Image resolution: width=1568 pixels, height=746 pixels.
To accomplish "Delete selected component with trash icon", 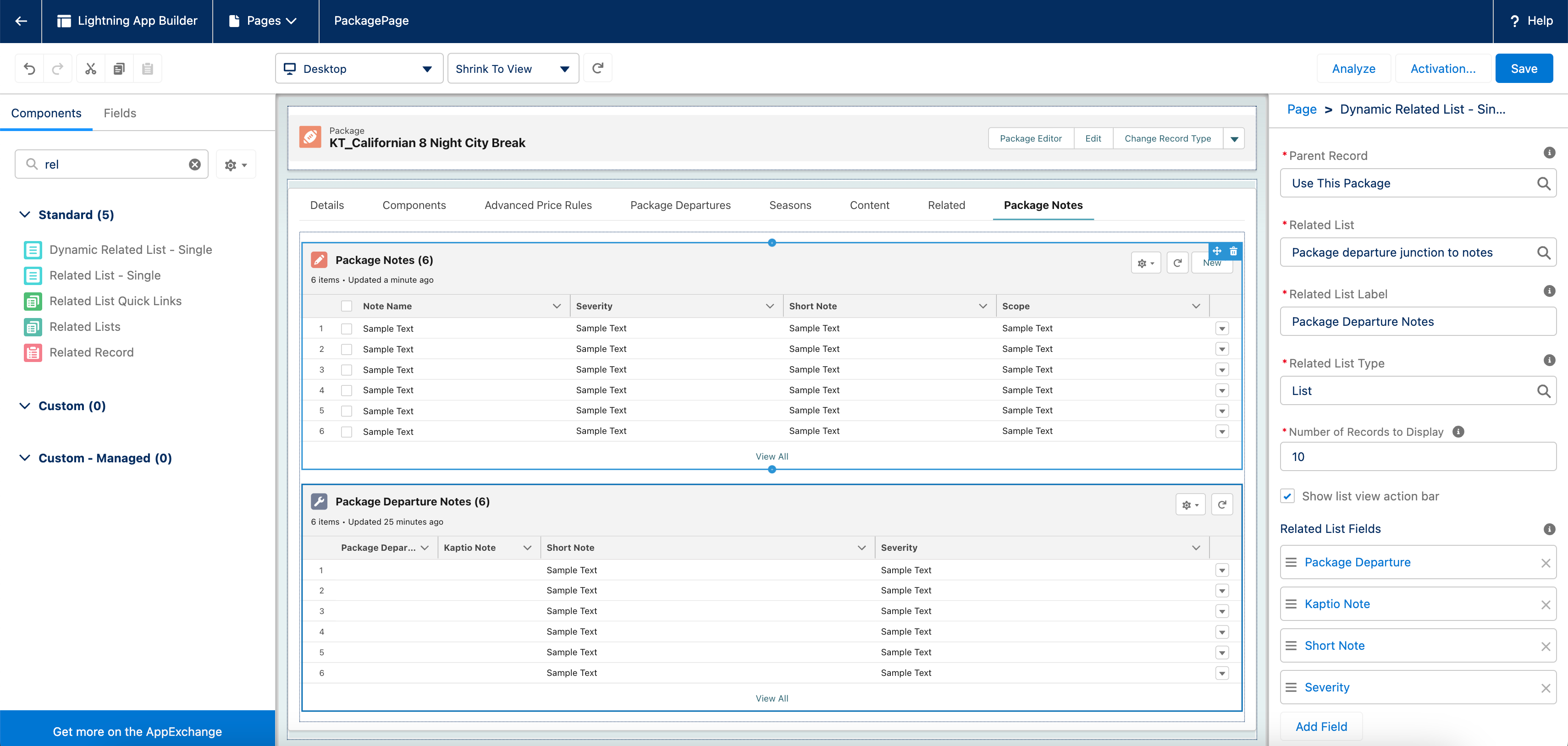I will click(1233, 251).
